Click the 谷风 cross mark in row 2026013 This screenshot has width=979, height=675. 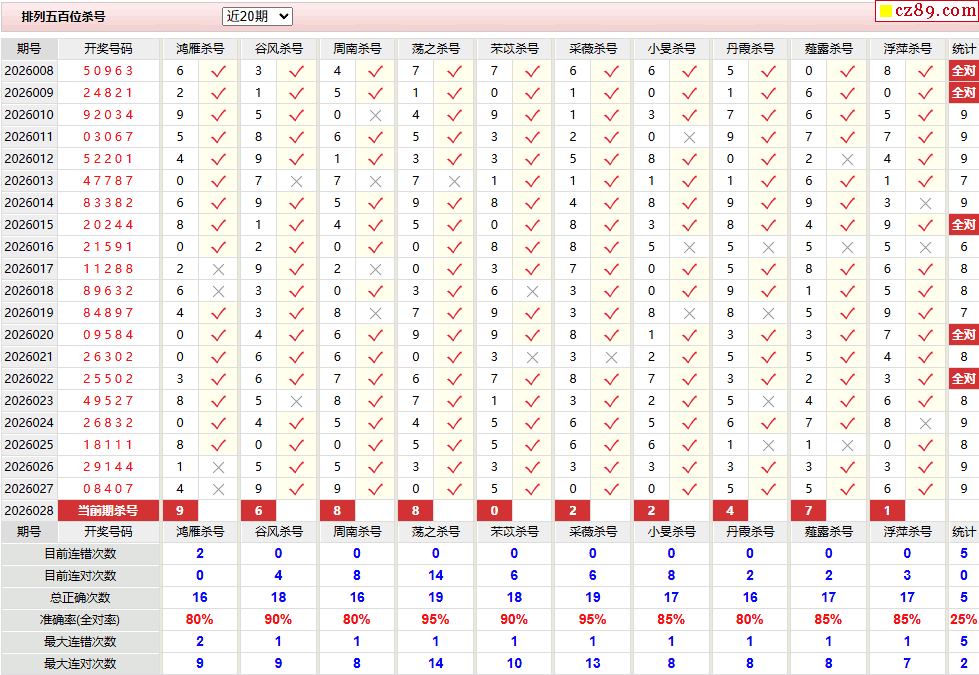point(297,181)
